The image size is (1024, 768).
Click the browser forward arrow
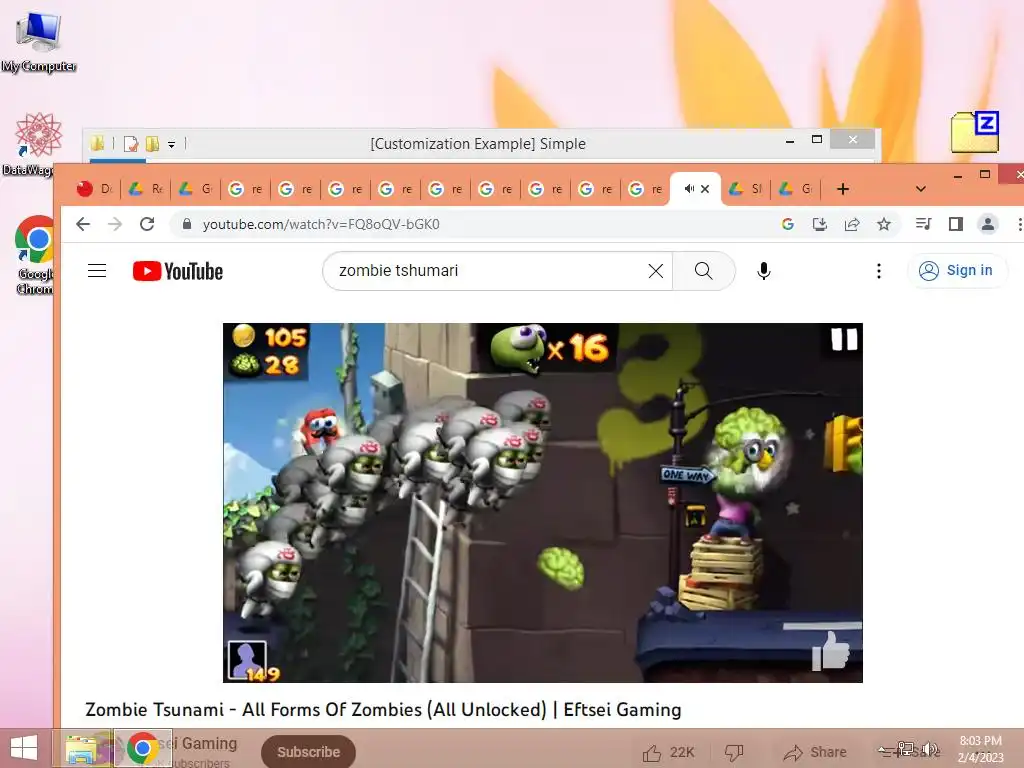click(x=115, y=225)
